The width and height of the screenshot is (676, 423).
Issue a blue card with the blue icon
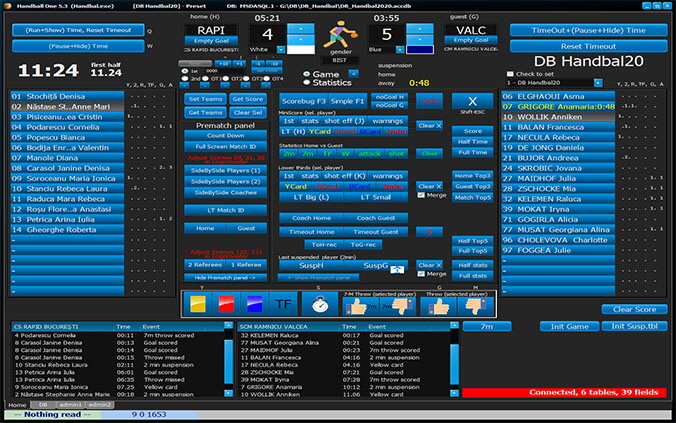click(254, 304)
